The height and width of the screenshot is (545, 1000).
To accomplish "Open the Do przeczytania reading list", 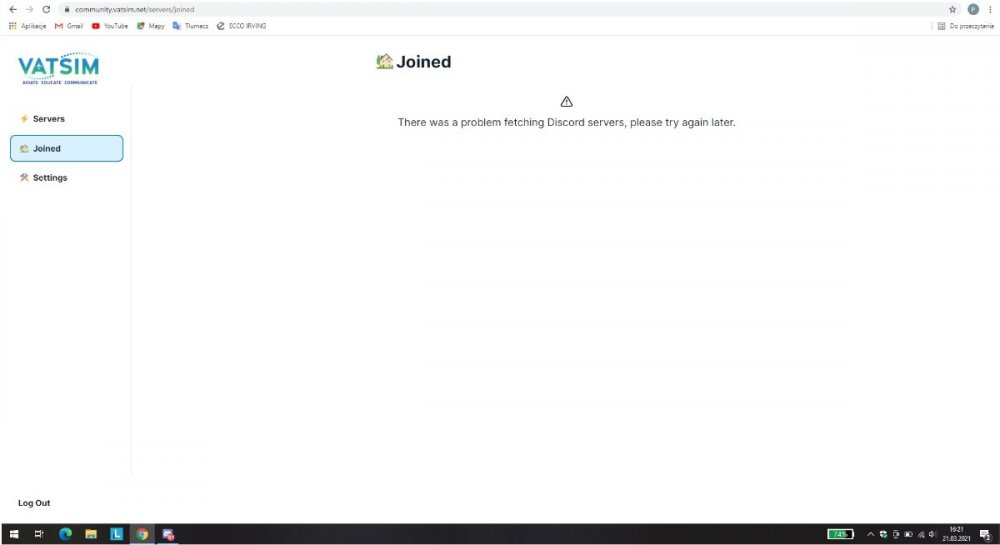I will pos(965,26).
